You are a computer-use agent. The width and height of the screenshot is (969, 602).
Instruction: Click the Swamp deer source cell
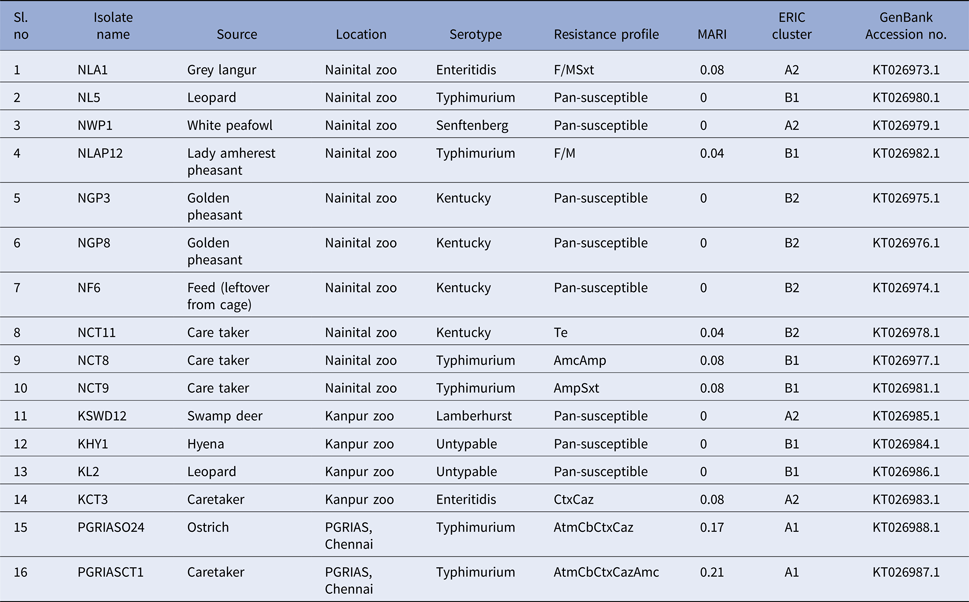click(225, 416)
